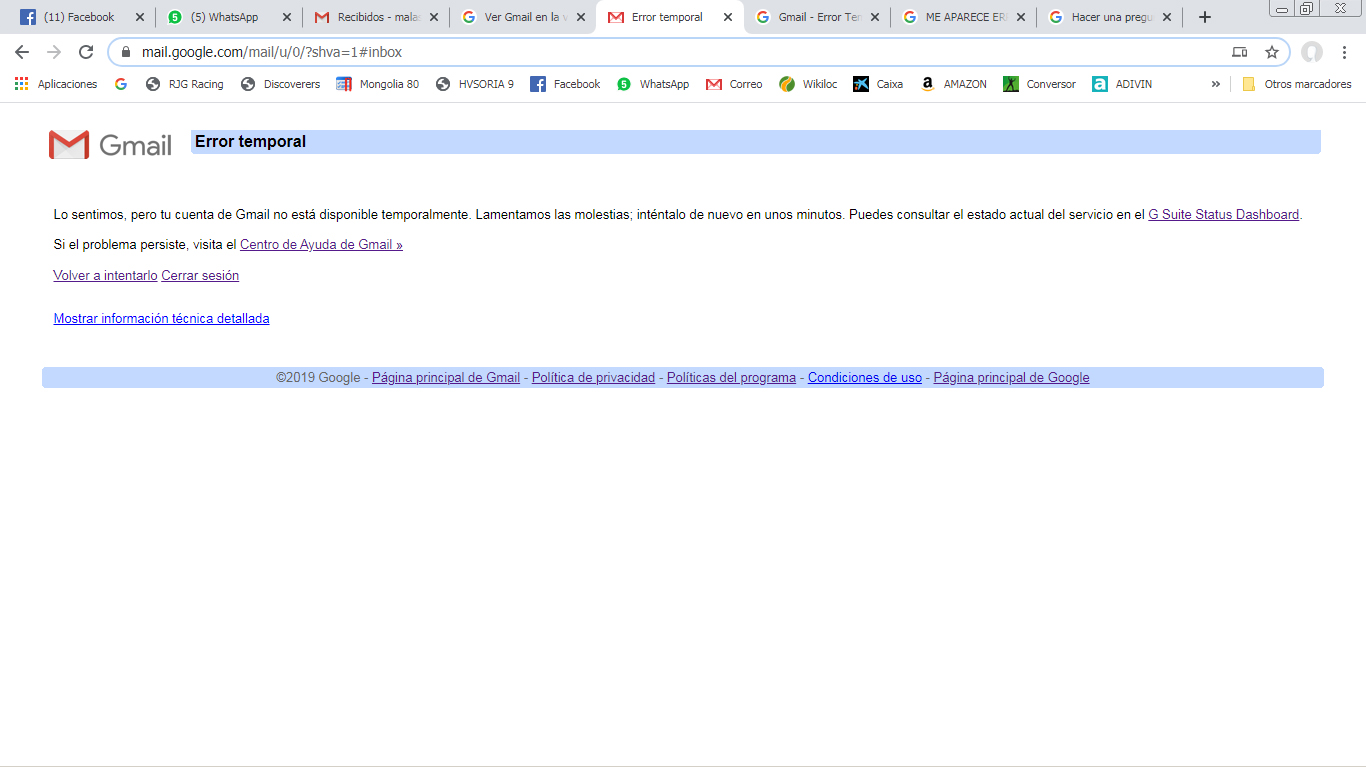Viewport: 1366px width, 768px height.
Task: Open Políticas del programa footer link
Action: click(x=731, y=377)
